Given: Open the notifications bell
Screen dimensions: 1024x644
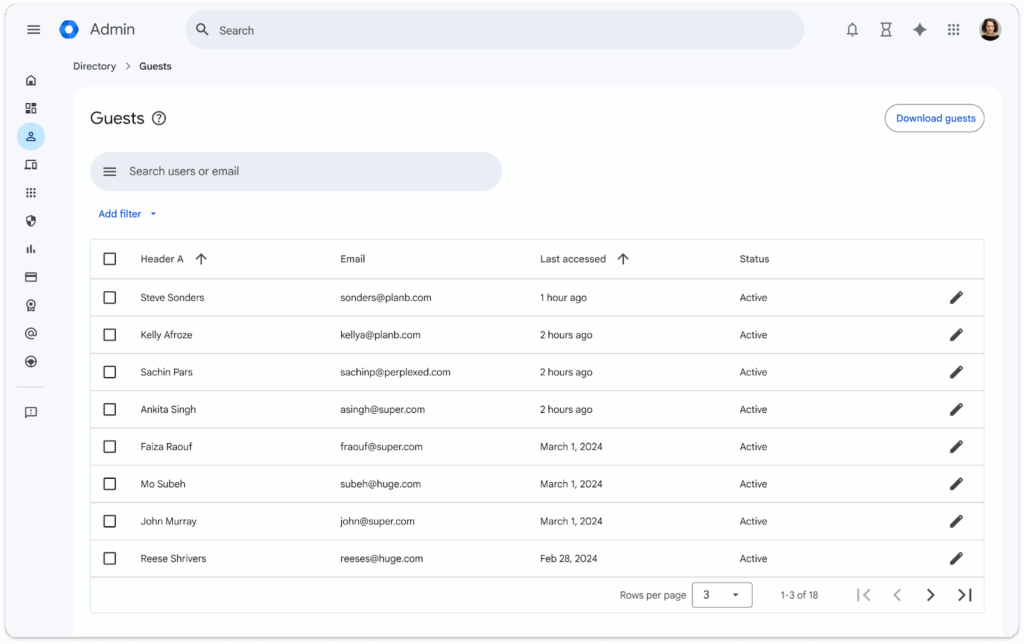Looking at the screenshot, I should [x=852, y=30].
